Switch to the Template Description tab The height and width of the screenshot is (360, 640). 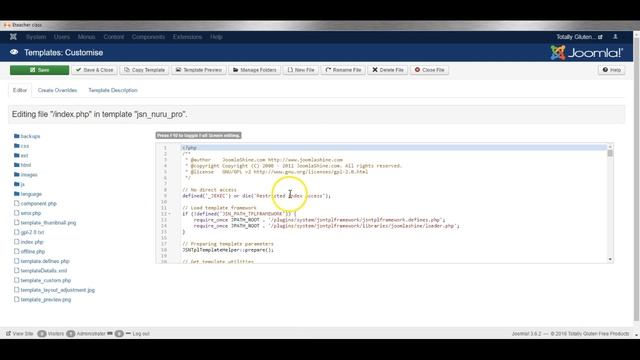point(113,90)
